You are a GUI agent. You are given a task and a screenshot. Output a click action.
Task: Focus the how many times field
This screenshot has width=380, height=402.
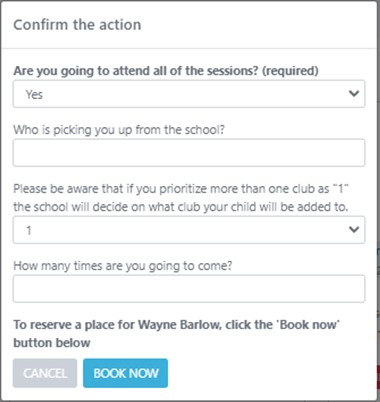click(x=189, y=289)
